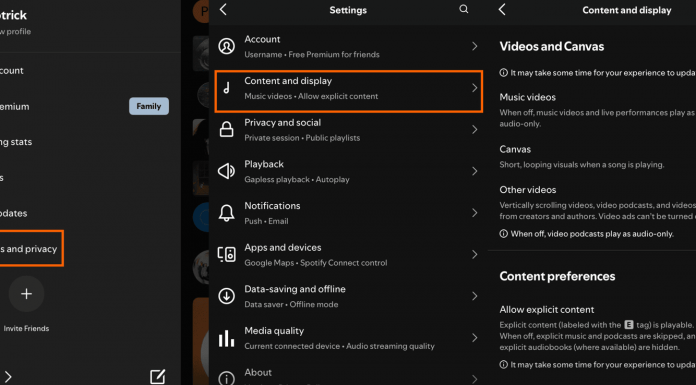The width and height of the screenshot is (696, 385).
Task: Expand the Notifications row chevron
Action: click(x=475, y=213)
